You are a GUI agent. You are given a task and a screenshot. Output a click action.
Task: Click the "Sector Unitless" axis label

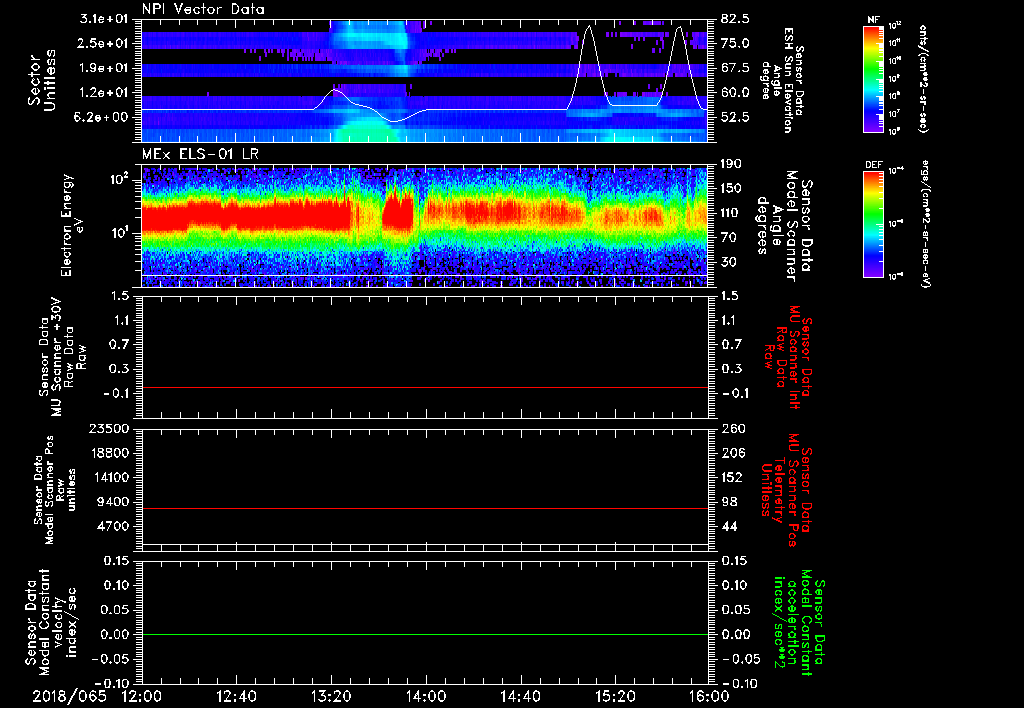click(42, 80)
